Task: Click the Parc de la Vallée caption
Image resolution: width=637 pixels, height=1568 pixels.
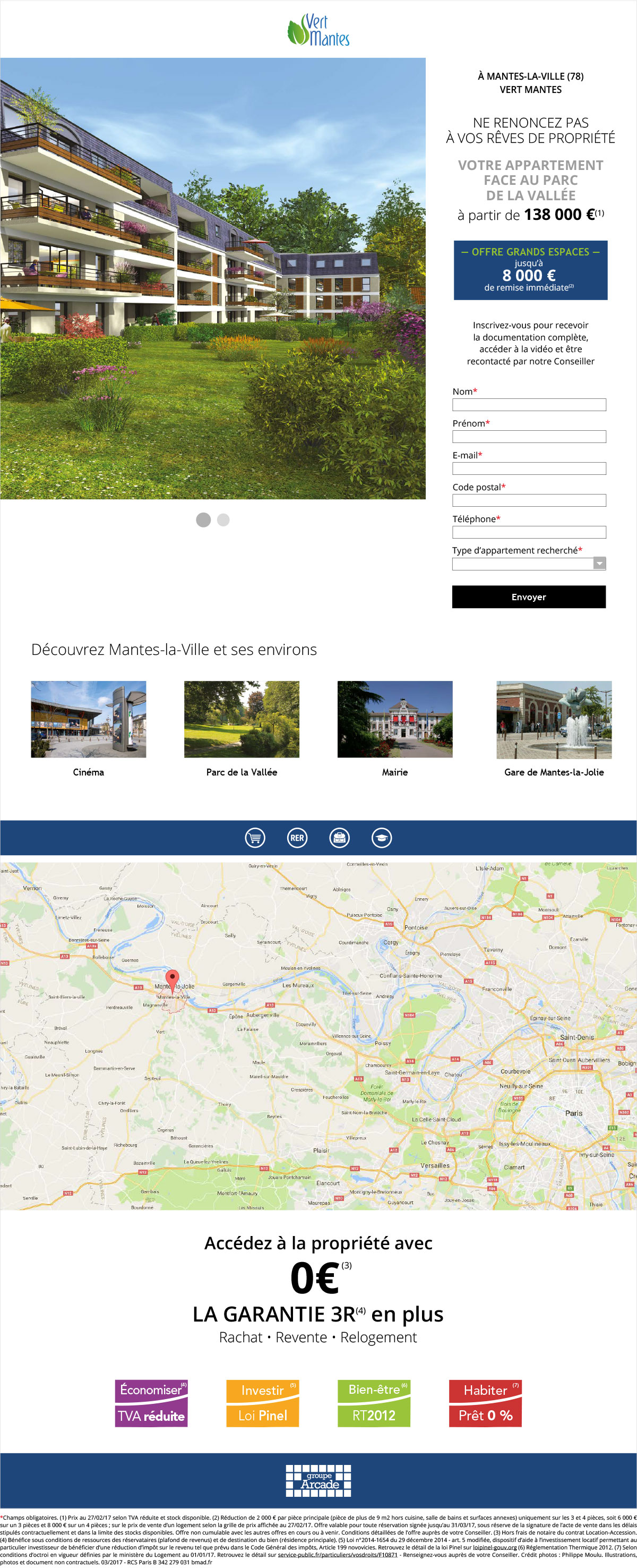Action: coord(242,772)
